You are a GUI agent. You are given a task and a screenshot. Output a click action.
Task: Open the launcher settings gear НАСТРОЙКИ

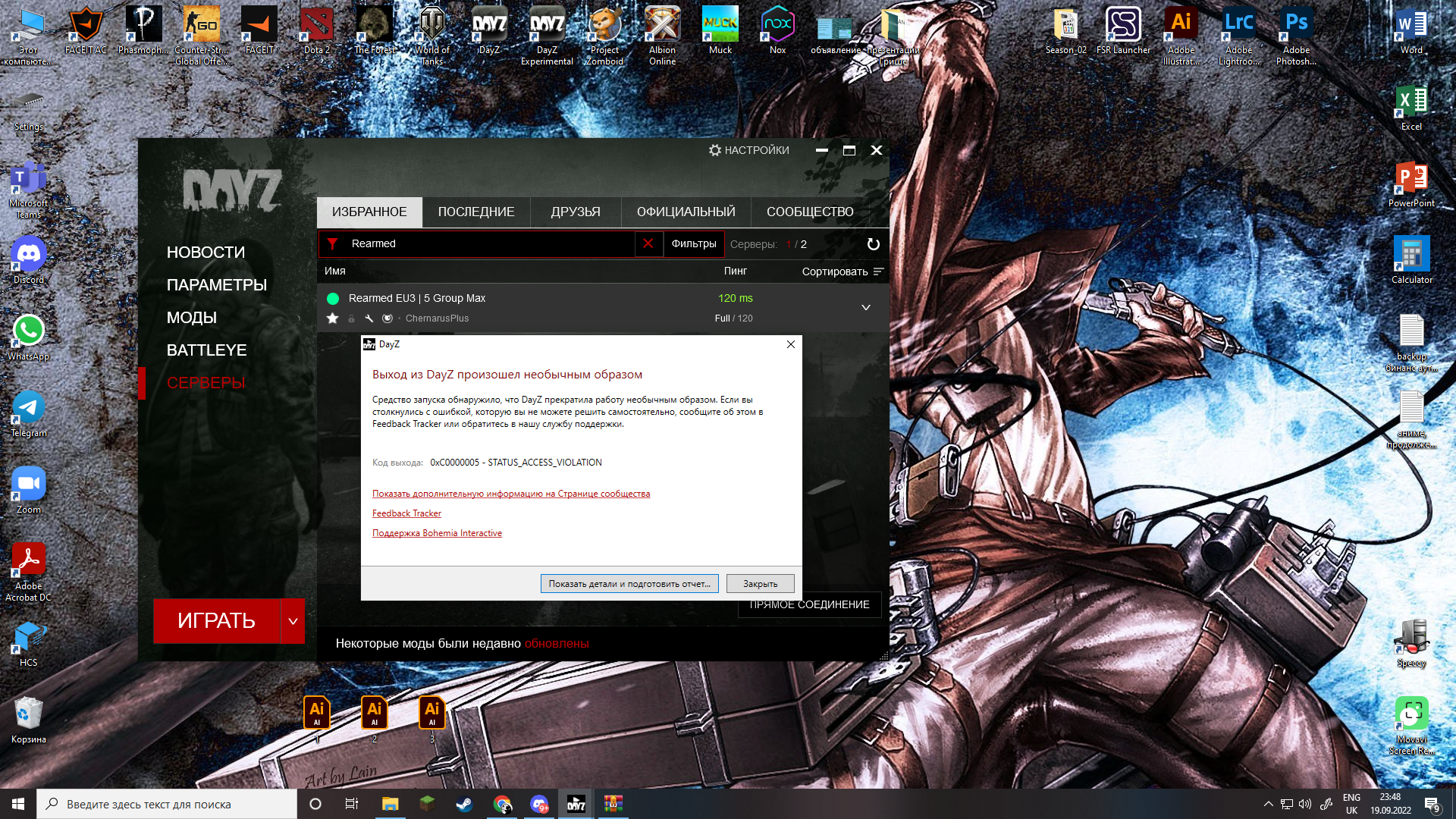point(748,150)
